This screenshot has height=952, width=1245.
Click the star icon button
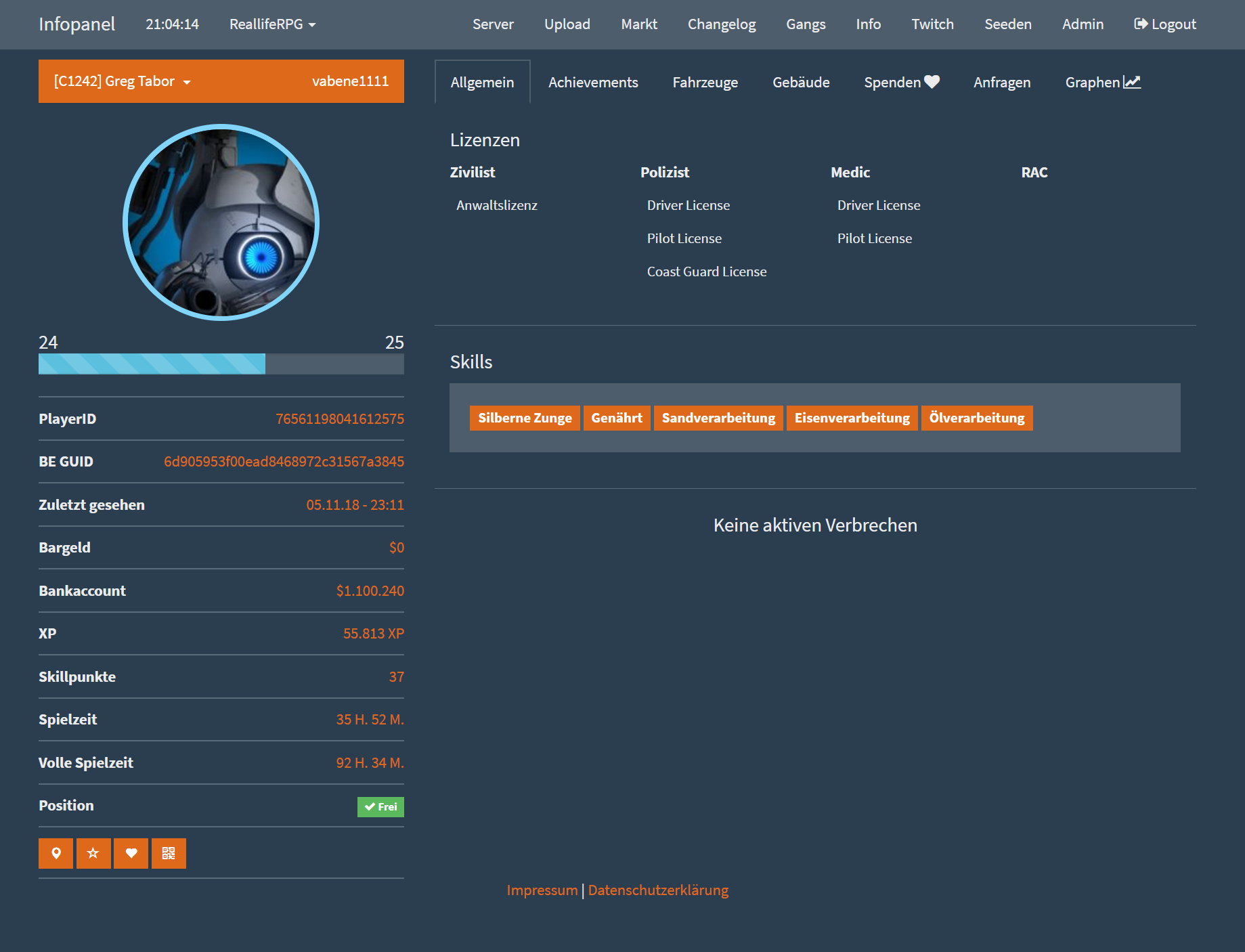pyautogui.click(x=93, y=853)
